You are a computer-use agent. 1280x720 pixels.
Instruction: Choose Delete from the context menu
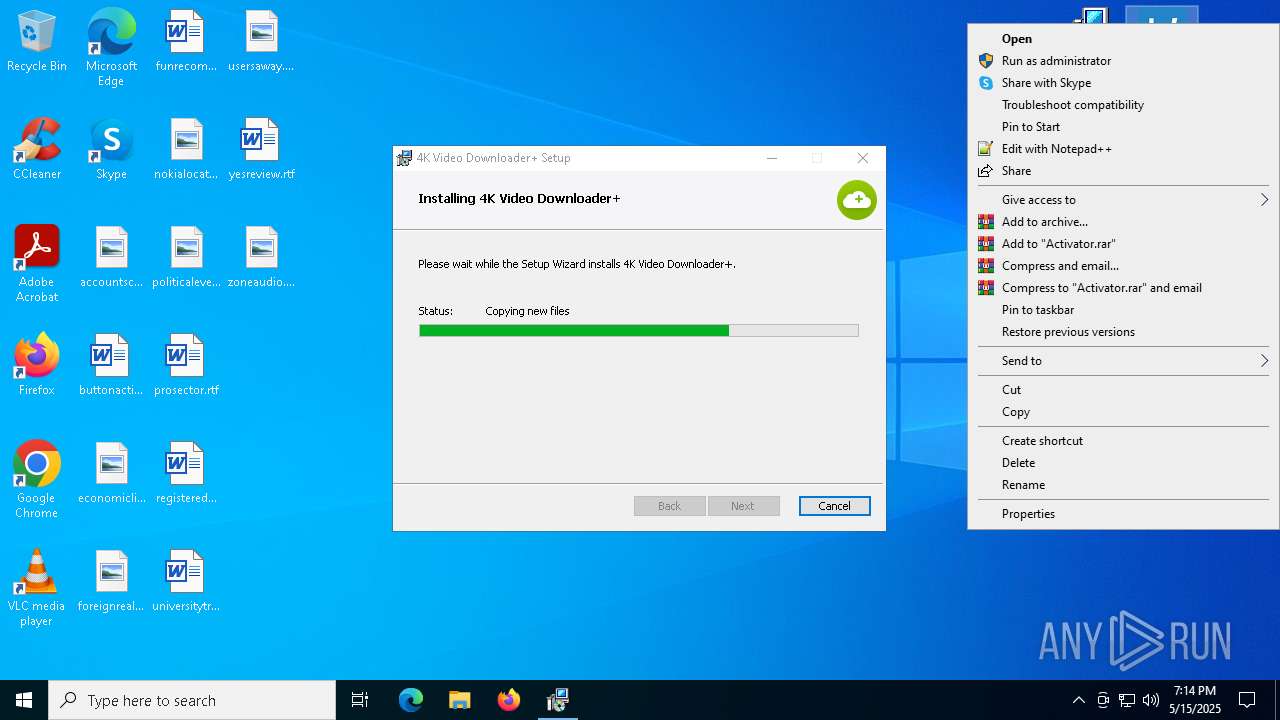pos(1123,463)
